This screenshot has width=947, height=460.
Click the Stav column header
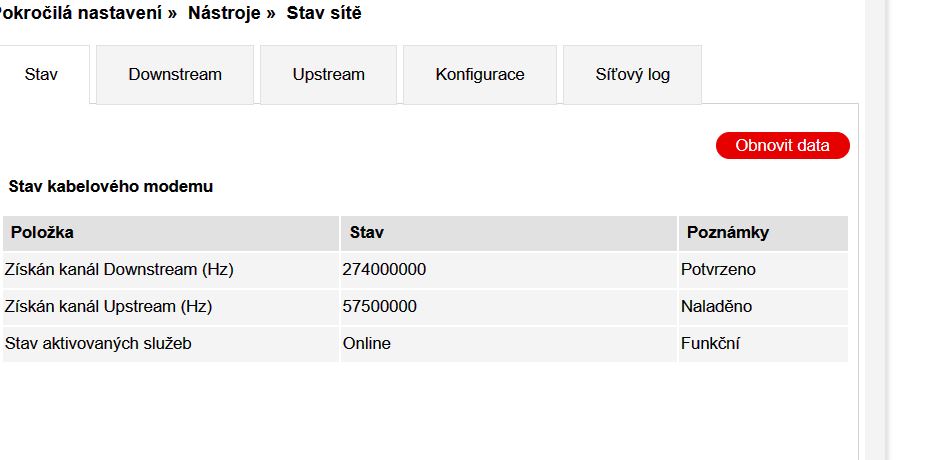(509, 233)
